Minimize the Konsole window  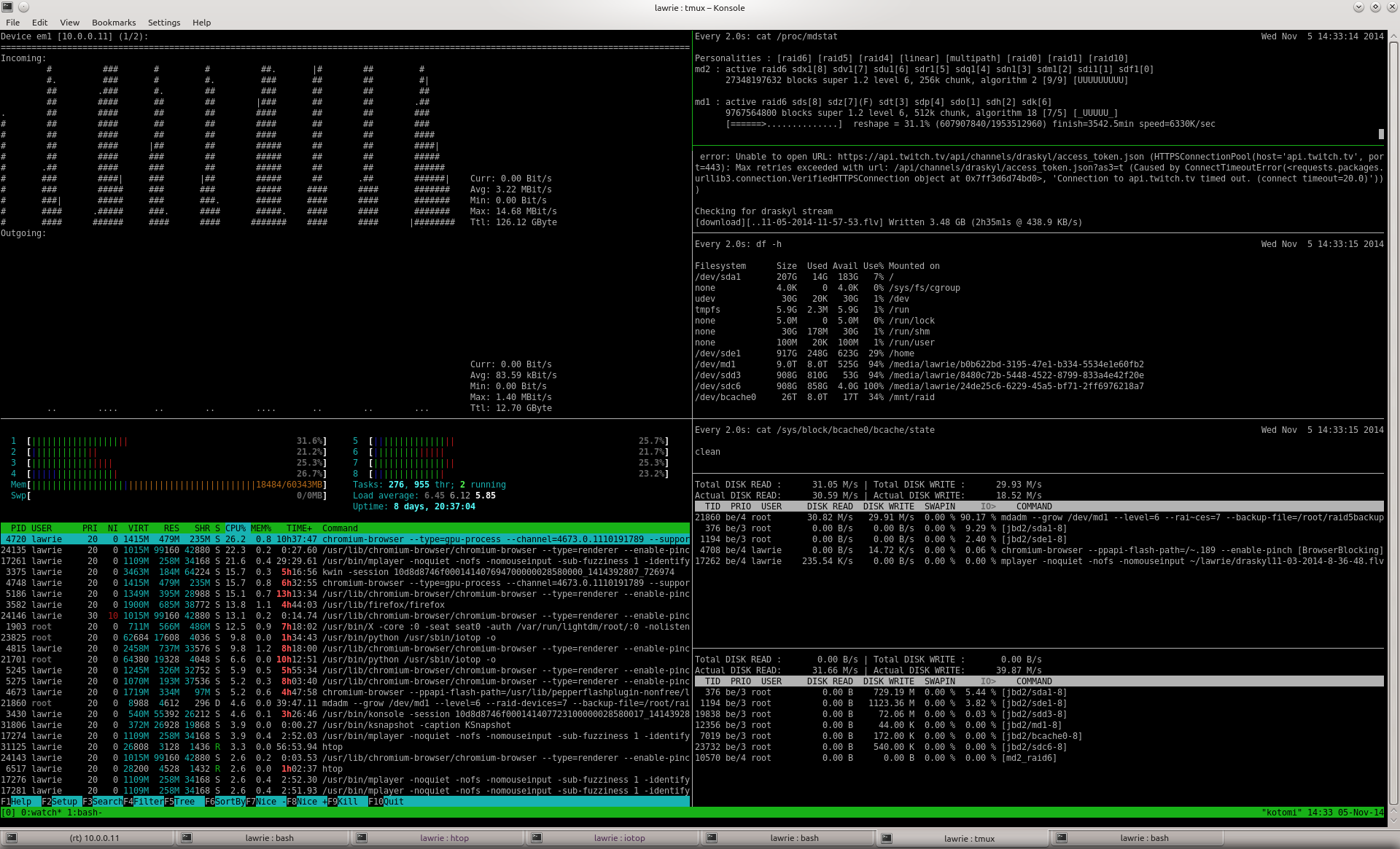(1358, 7)
